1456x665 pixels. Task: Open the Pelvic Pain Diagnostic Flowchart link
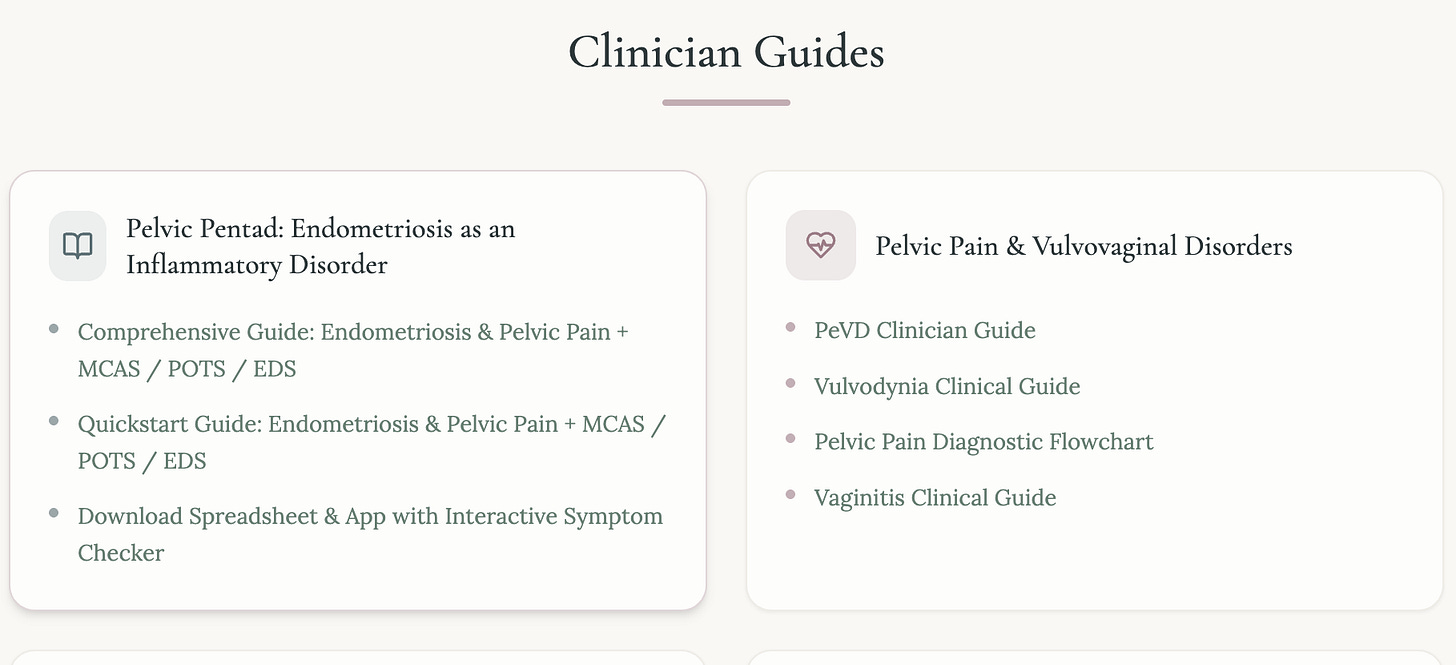984,442
